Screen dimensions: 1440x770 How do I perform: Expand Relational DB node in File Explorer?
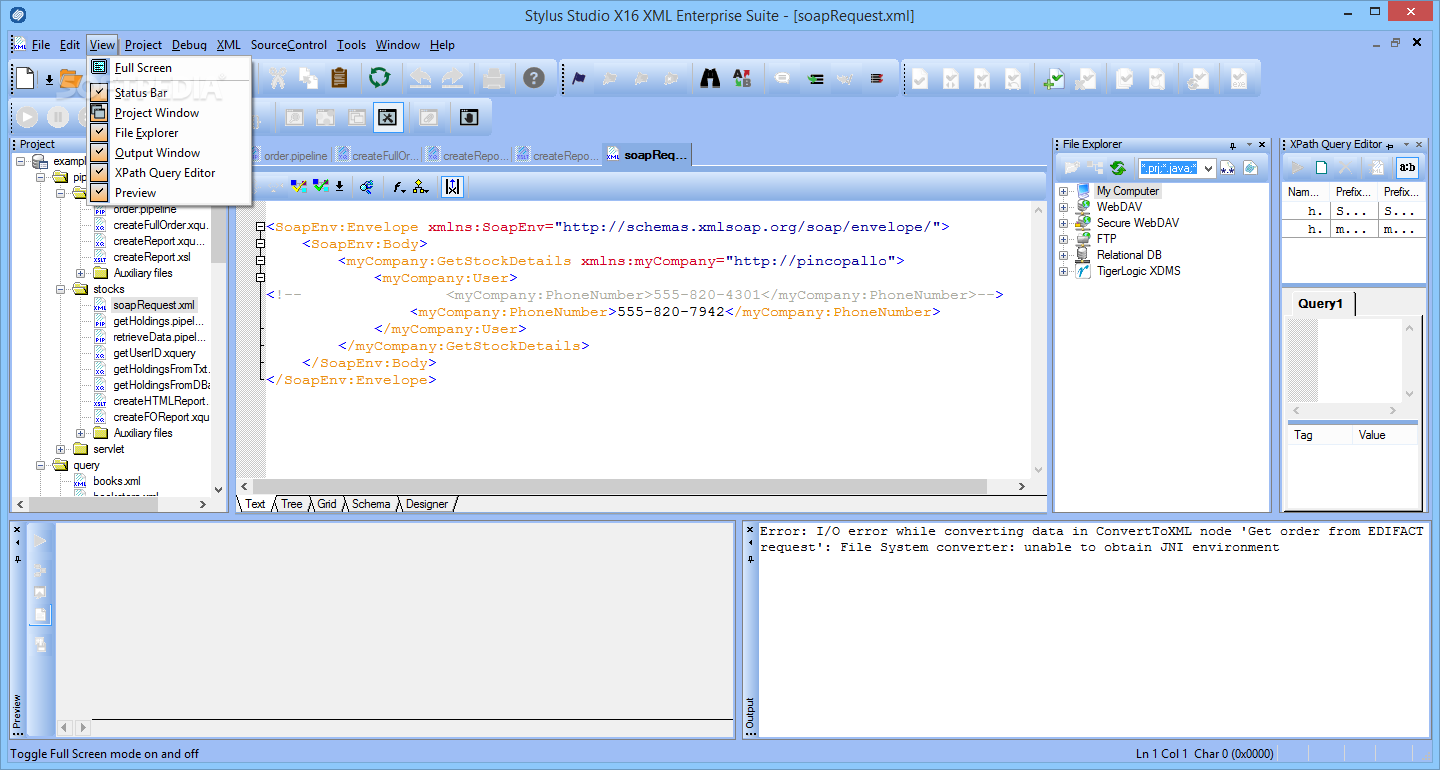(1064, 255)
